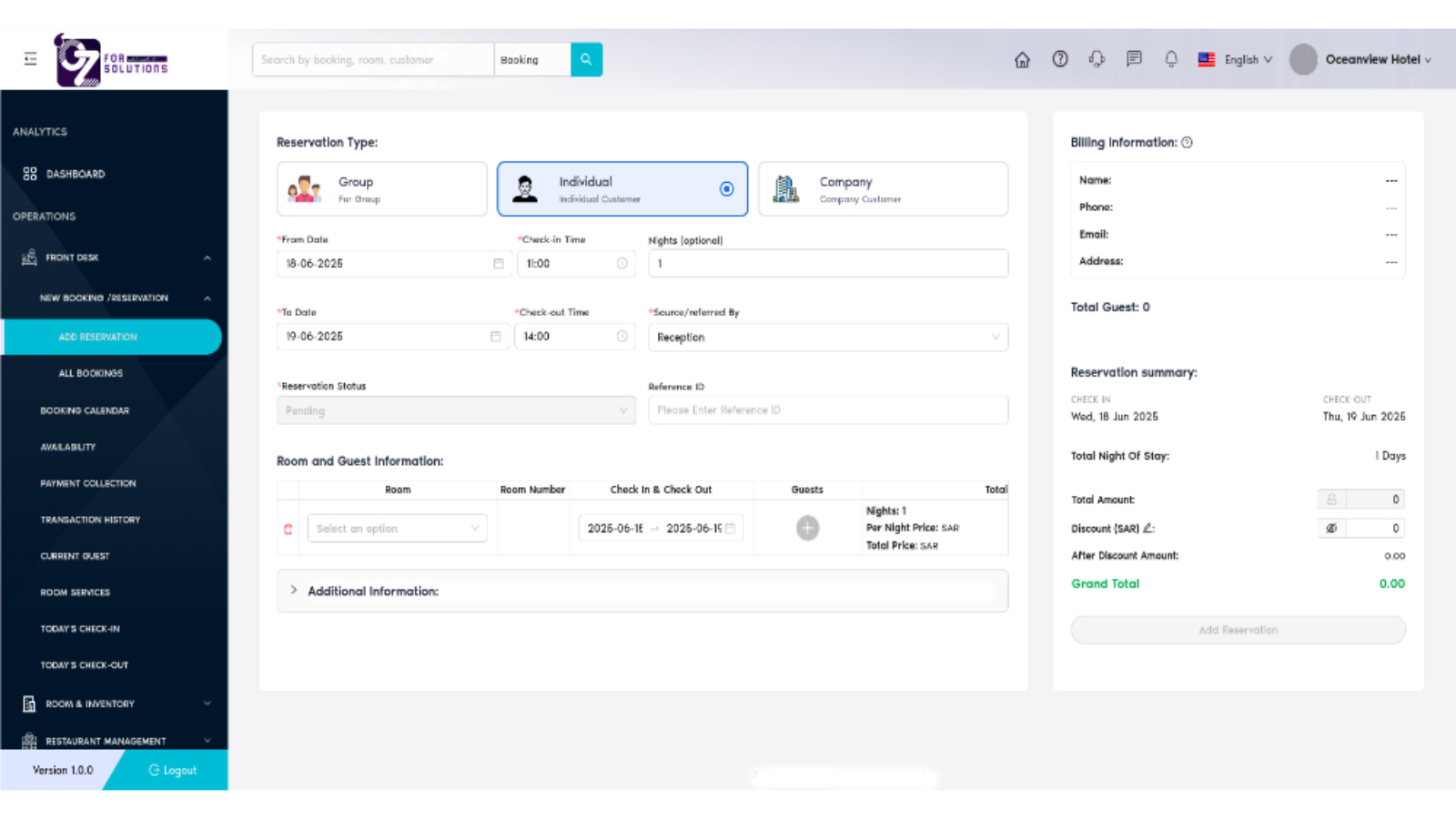Open the help question mark icon

click(1060, 59)
